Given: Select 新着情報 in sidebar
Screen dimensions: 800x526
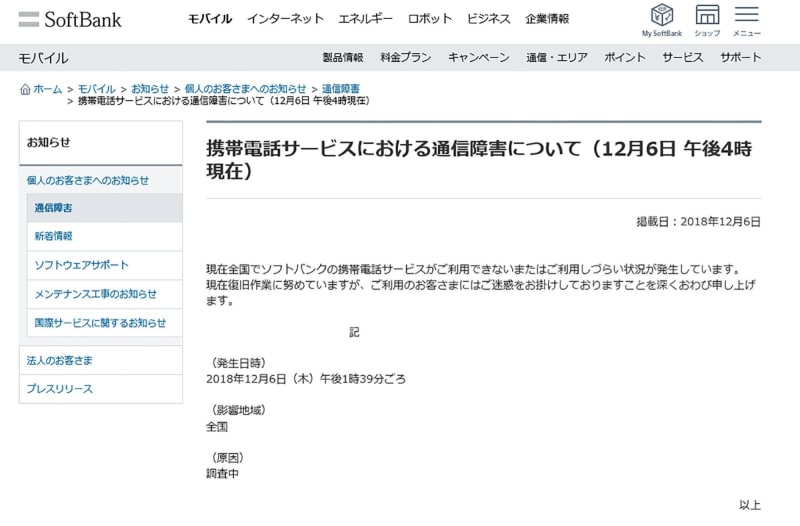Looking at the screenshot, I should coord(104,236).
